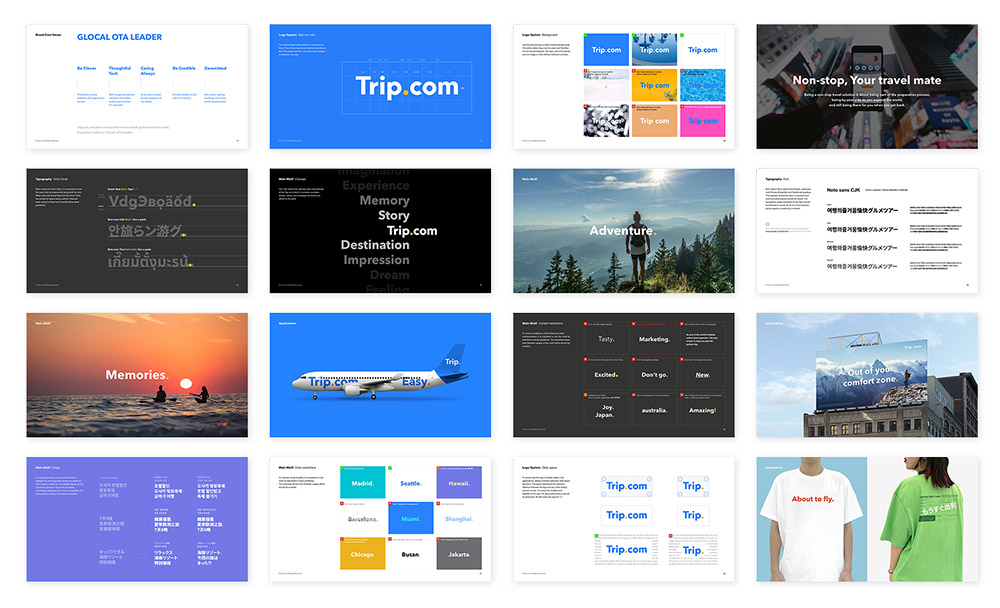The image size is (1000, 608).
Task: Open the Noto Sans CJK typography slide
Action: (866, 231)
